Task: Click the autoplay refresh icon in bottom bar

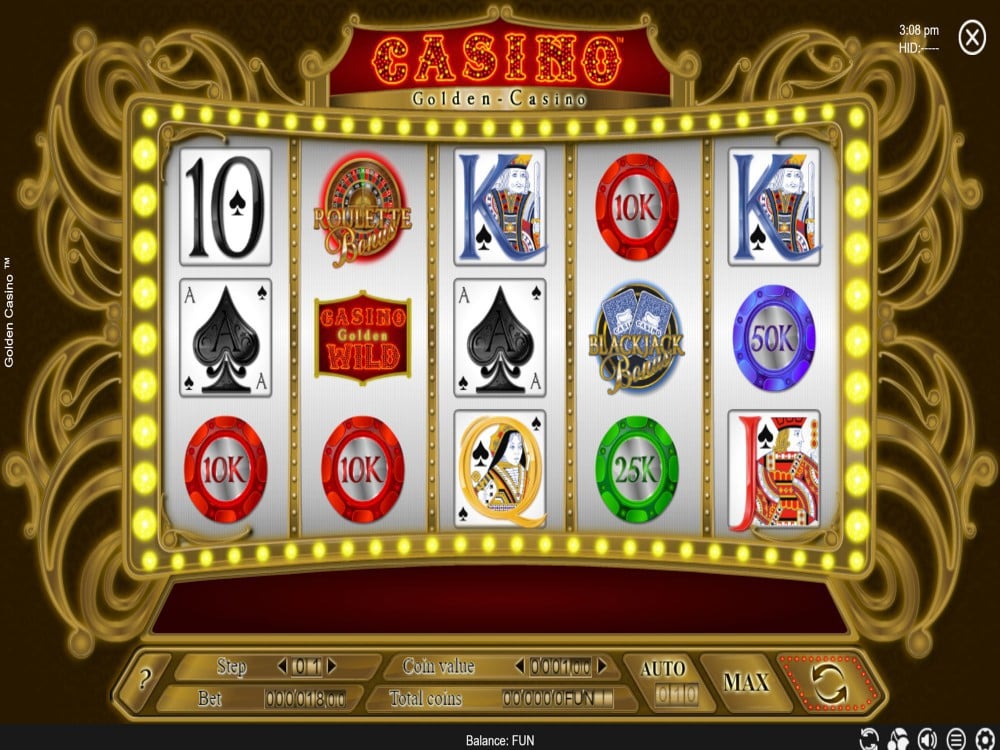Action: tap(869, 739)
